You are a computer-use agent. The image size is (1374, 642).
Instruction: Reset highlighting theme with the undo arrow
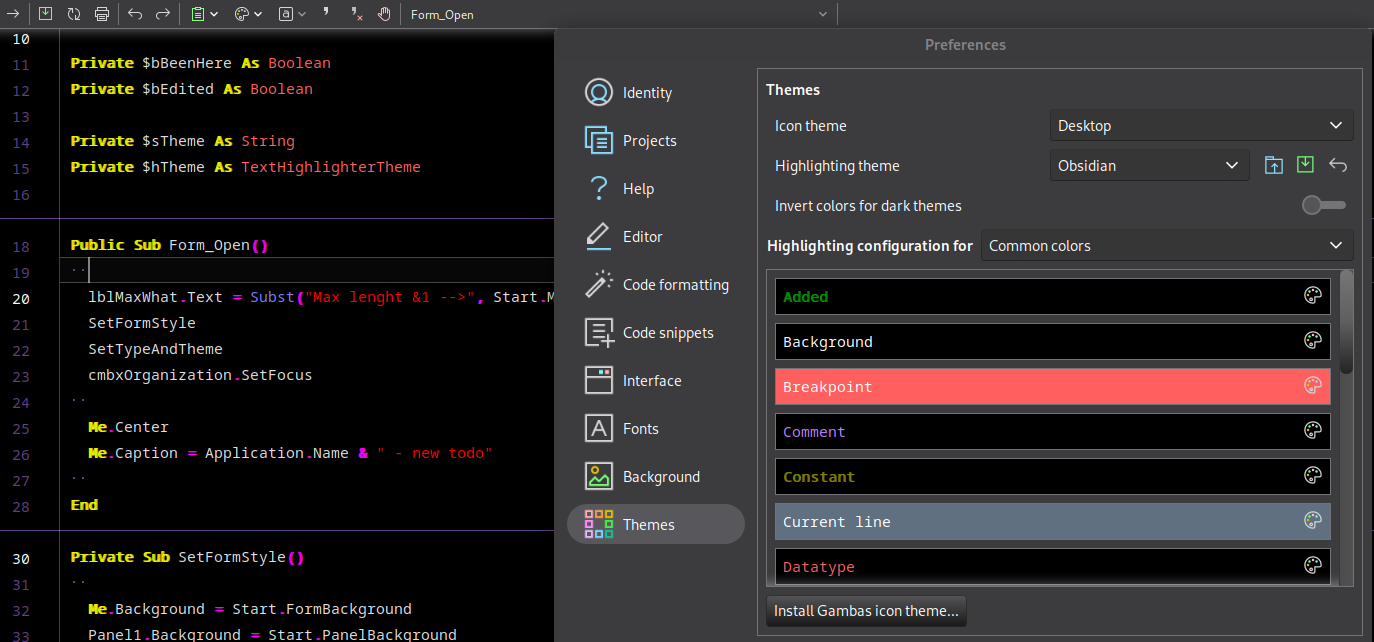pos(1338,166)
